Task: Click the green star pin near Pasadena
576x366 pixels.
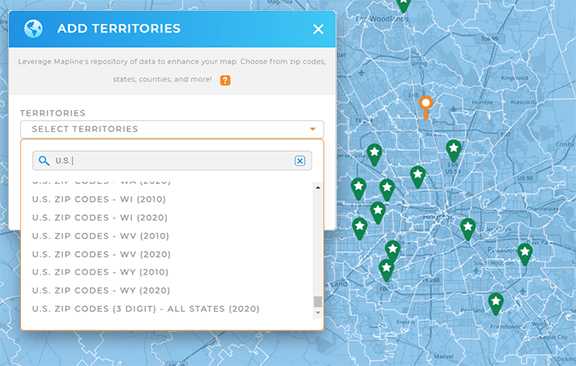Action: [x=525, y=254]
